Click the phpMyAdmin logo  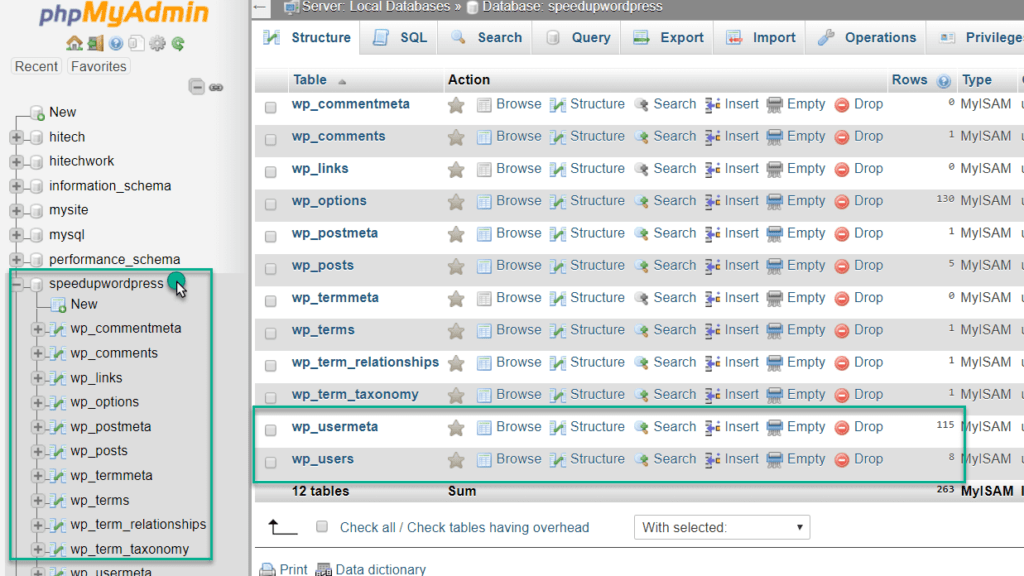124,14
